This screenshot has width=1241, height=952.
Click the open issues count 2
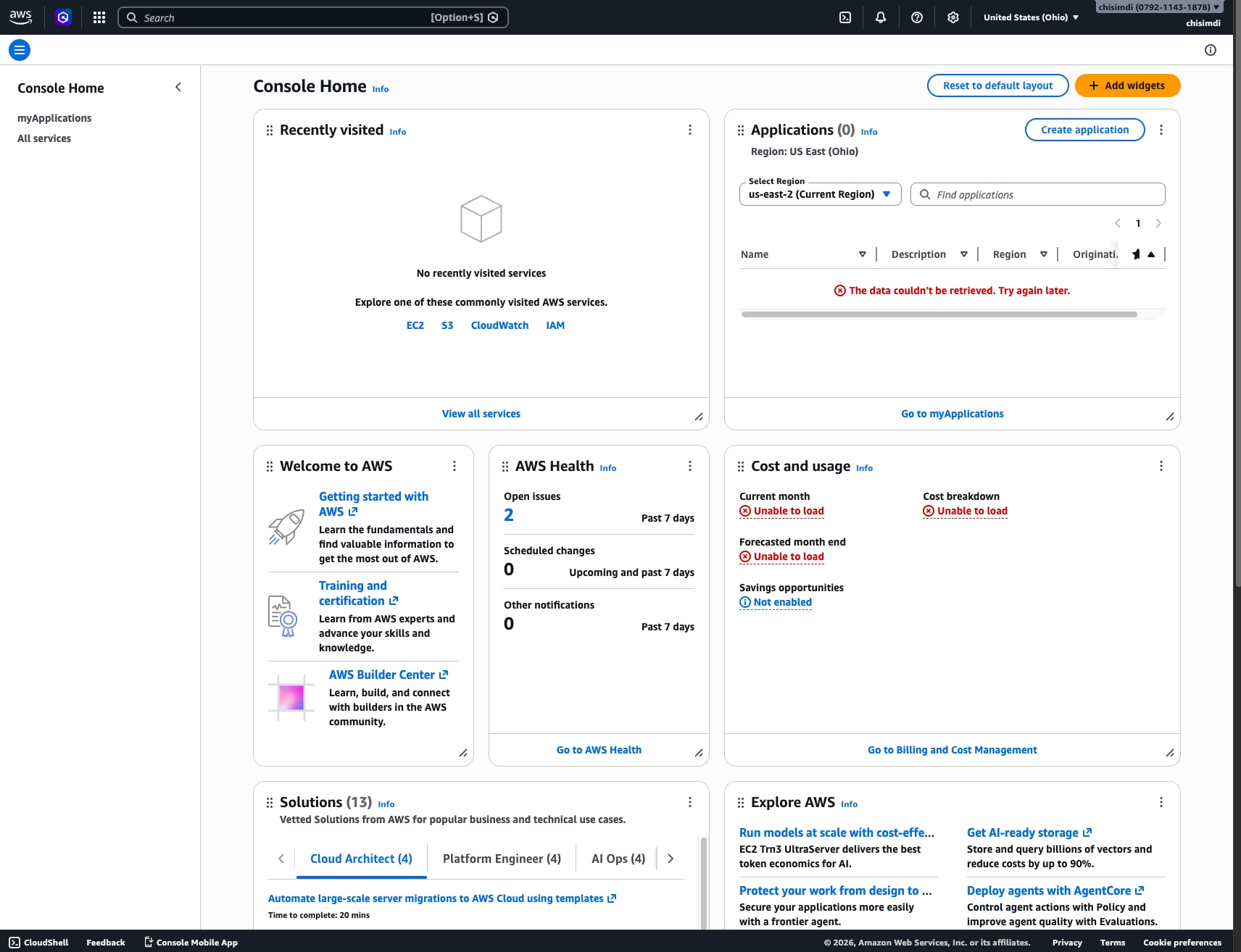pos(509,515)
